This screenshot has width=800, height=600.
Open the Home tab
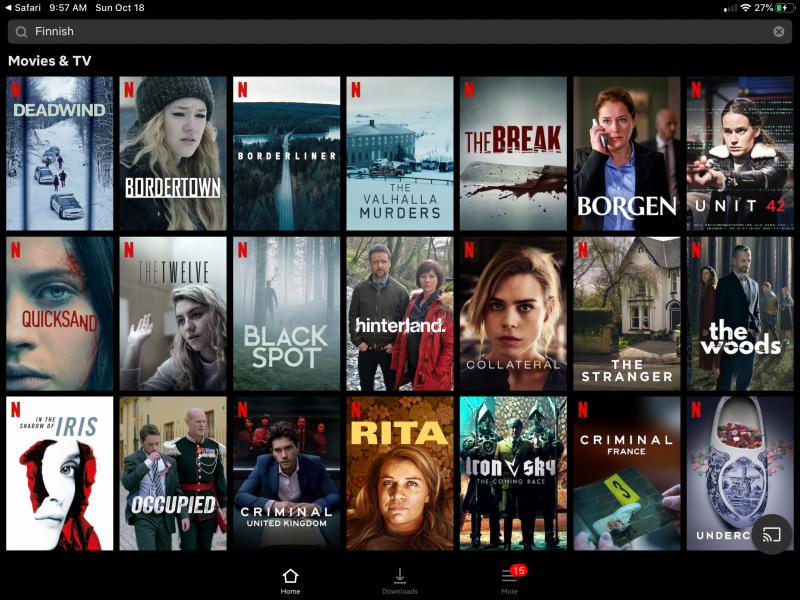pos(290,581)
